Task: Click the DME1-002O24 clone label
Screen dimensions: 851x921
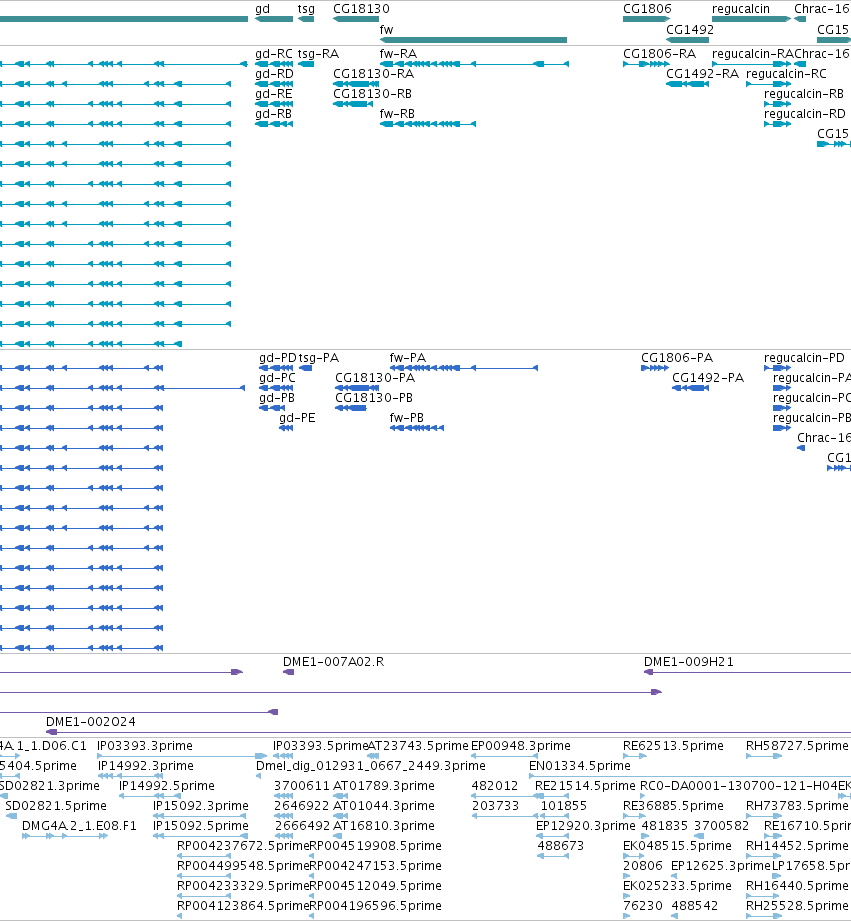Action: [91, 722]
